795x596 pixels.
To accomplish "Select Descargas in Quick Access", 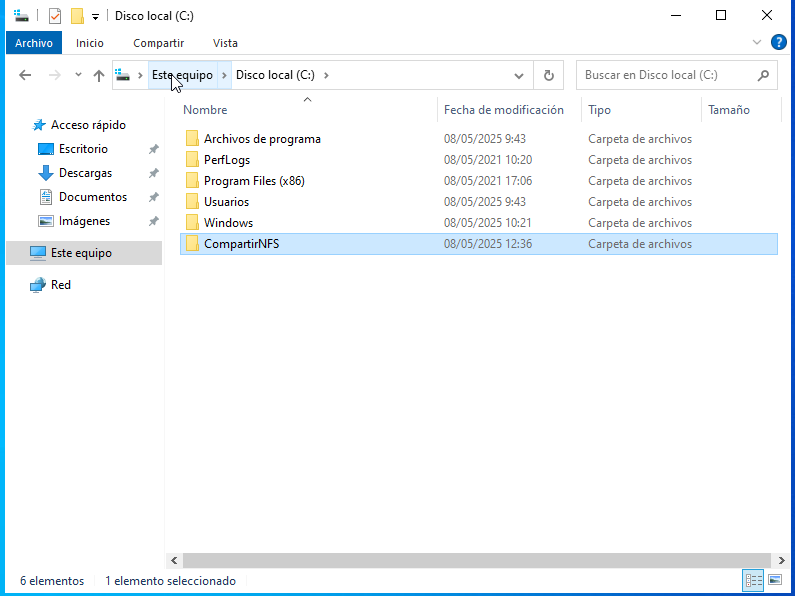I will (85, 173).
